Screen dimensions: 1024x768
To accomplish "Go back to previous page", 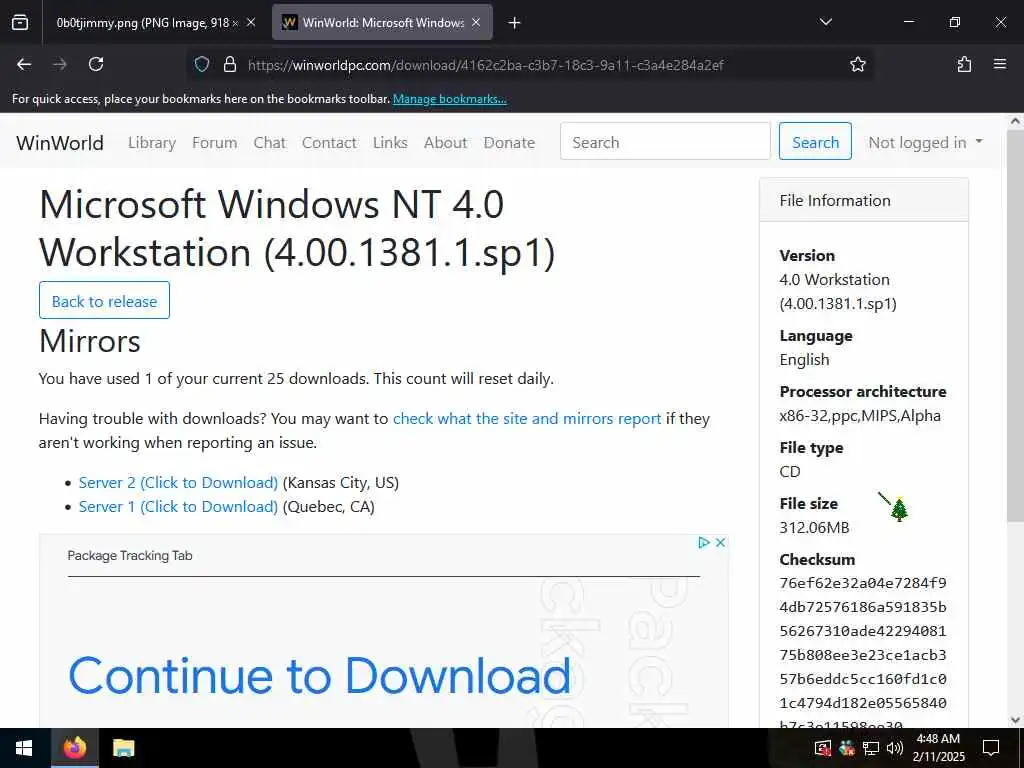I will (24, 64).
